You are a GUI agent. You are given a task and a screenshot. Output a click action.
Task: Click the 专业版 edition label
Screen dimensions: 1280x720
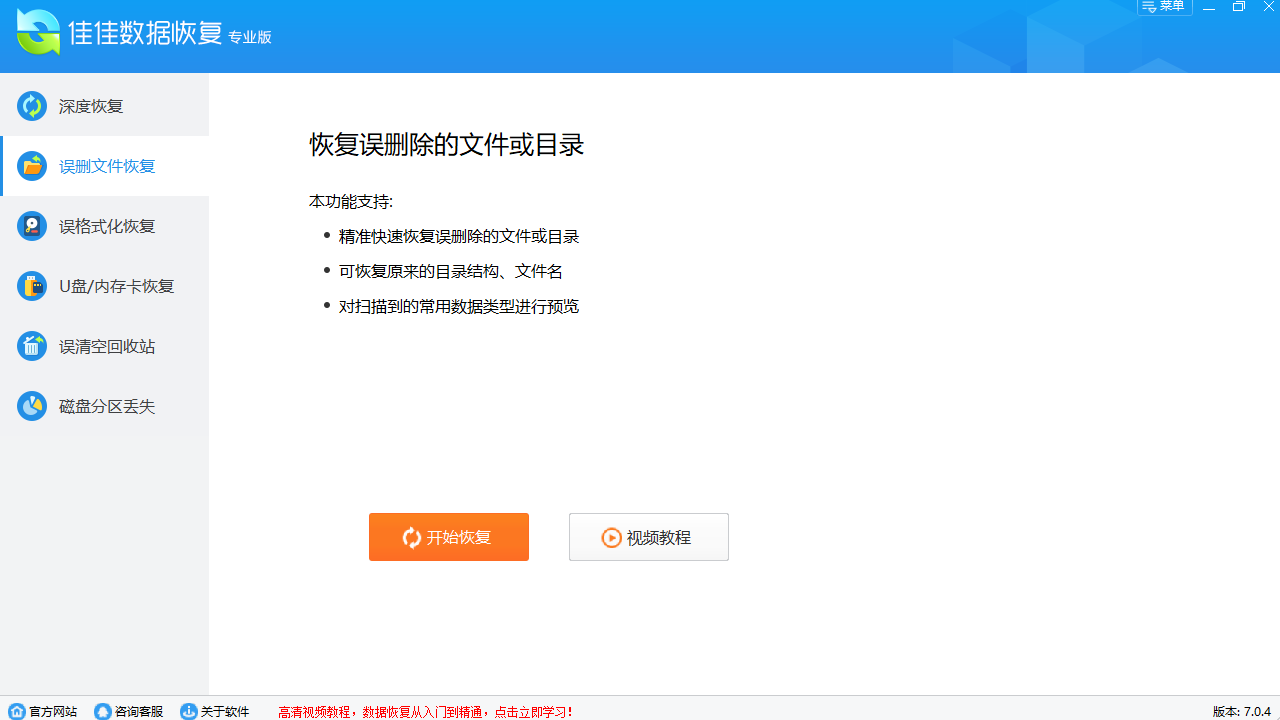pyautogui.click(x=250, y=37)
